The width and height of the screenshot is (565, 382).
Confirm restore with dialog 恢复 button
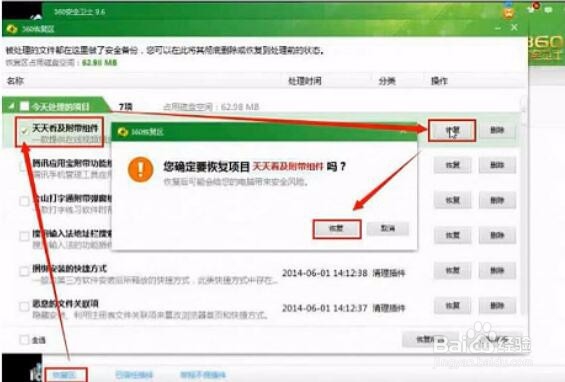337,228
